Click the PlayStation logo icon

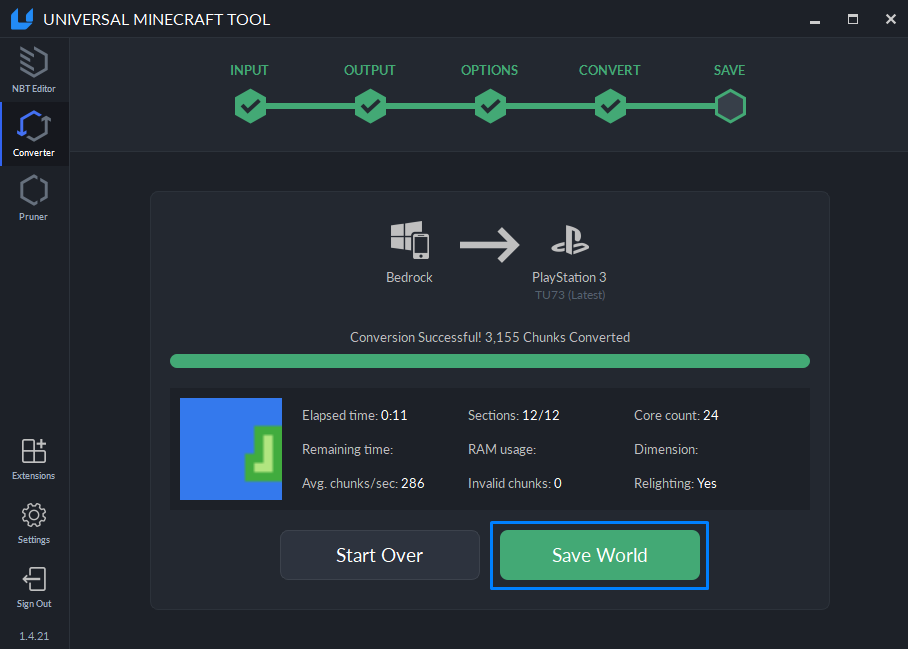[570, 240]
